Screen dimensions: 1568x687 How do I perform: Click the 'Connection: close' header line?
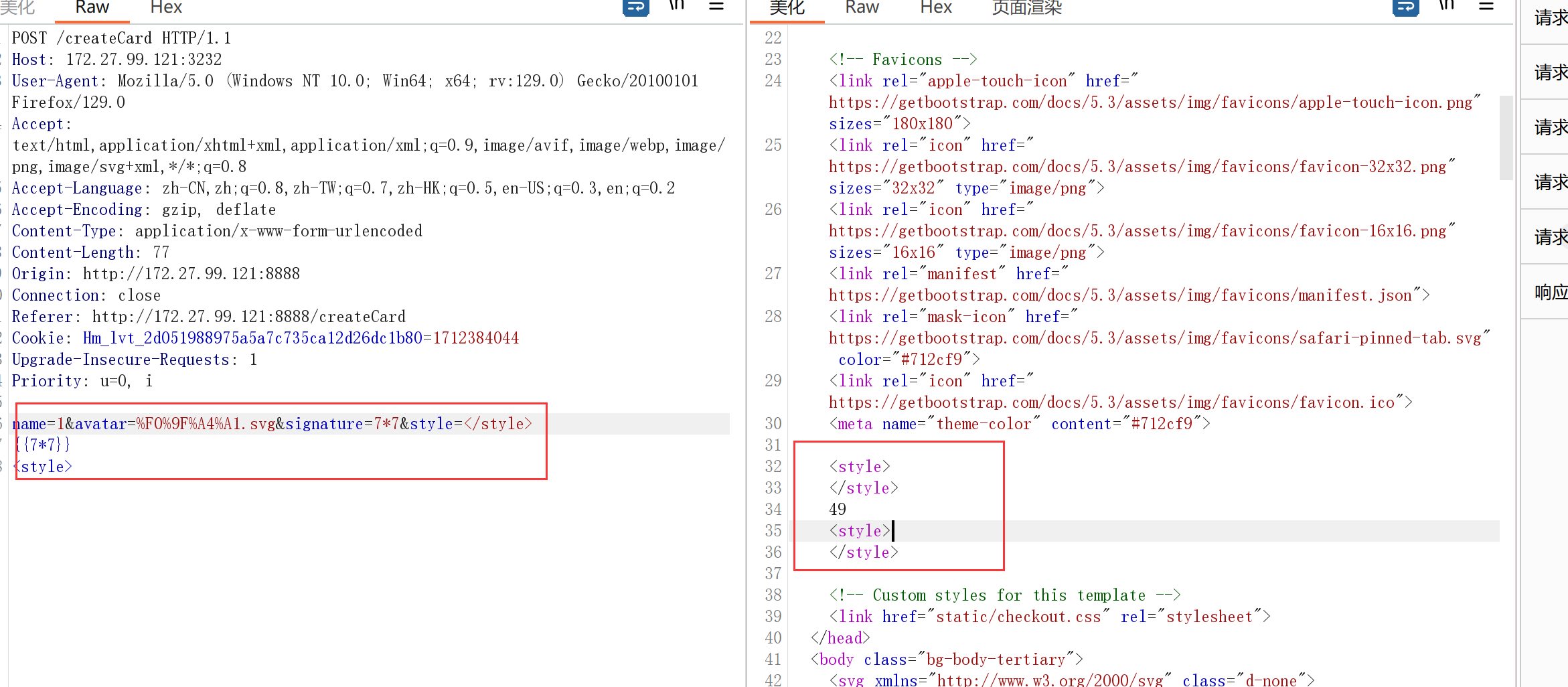86,295
